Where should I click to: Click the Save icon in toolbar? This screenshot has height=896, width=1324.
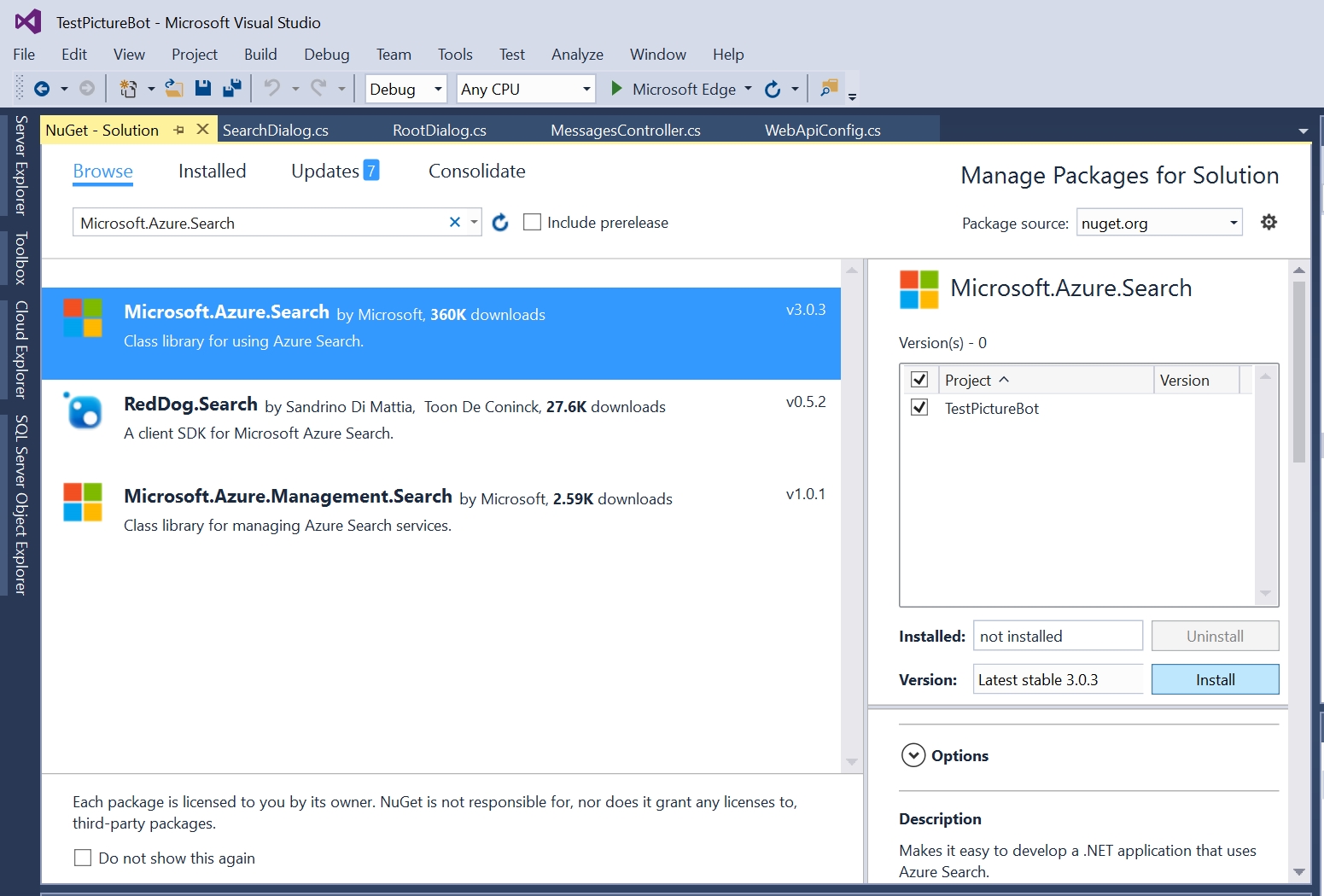[203, 89]
